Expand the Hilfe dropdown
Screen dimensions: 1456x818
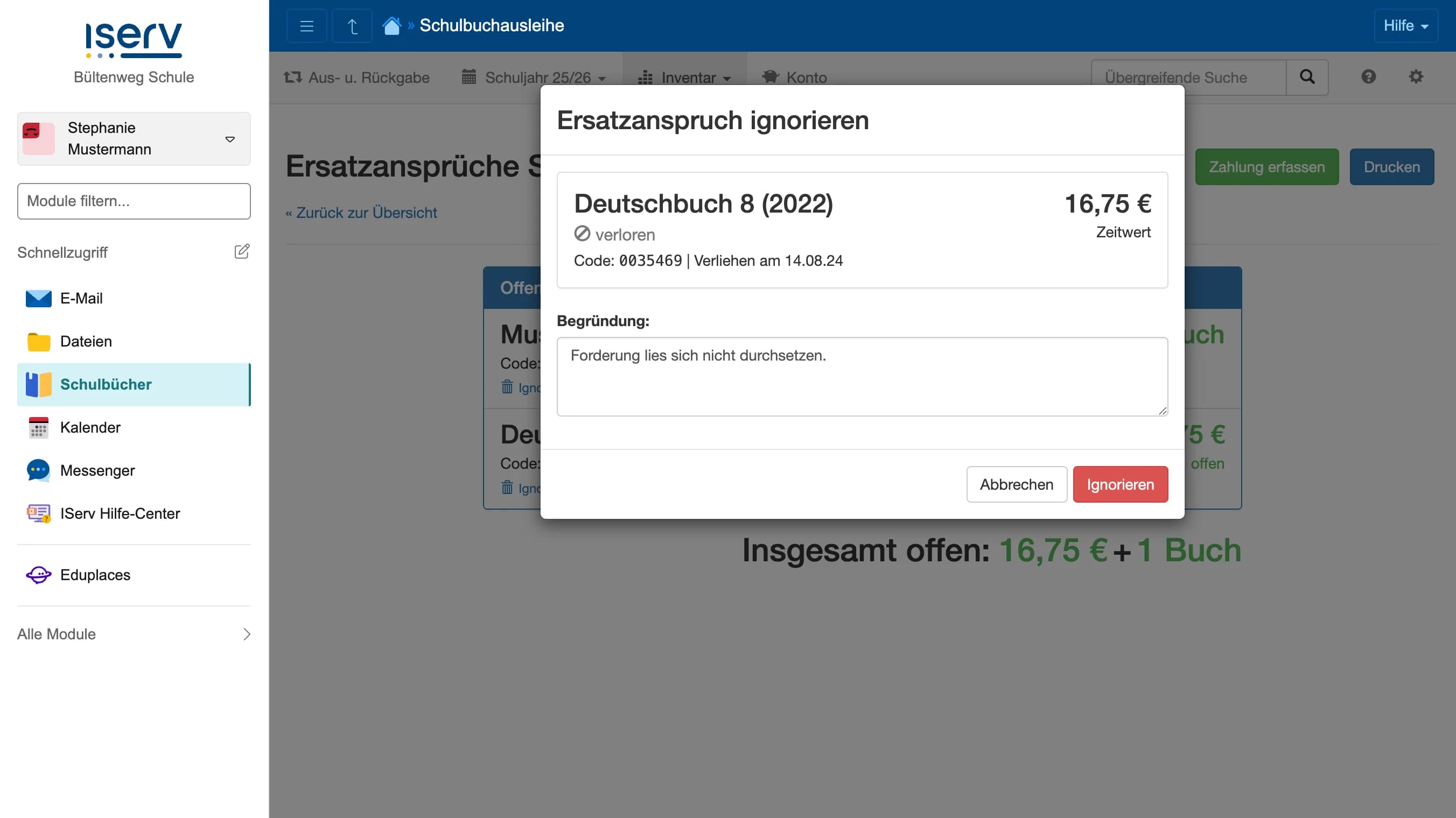click(x=1406, y=25)
